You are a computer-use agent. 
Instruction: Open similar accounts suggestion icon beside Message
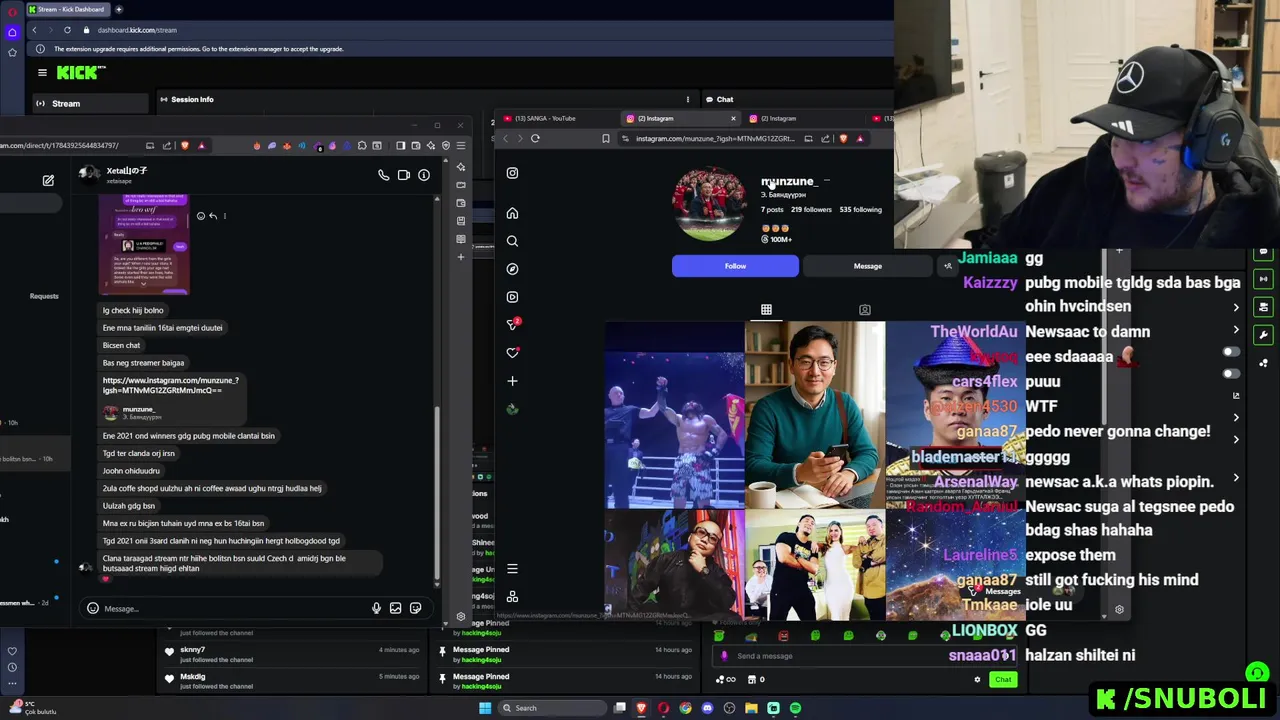[x=948, y=266]
